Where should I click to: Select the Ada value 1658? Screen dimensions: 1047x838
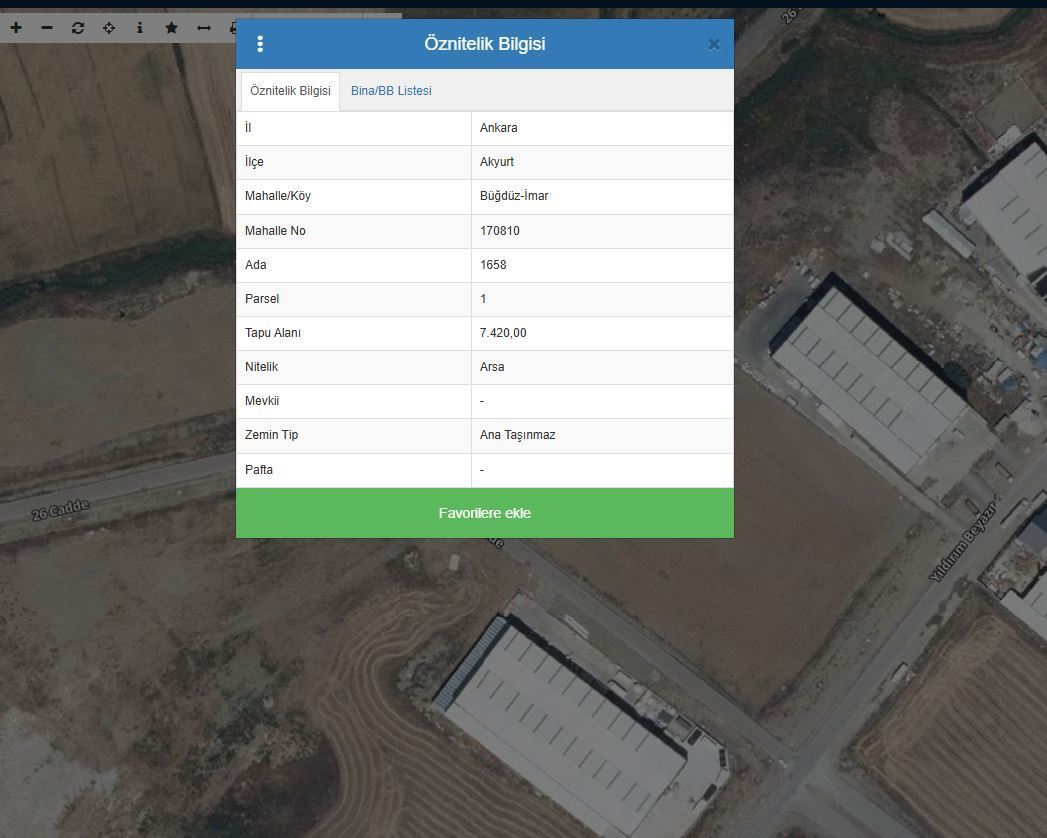point(493,265)
